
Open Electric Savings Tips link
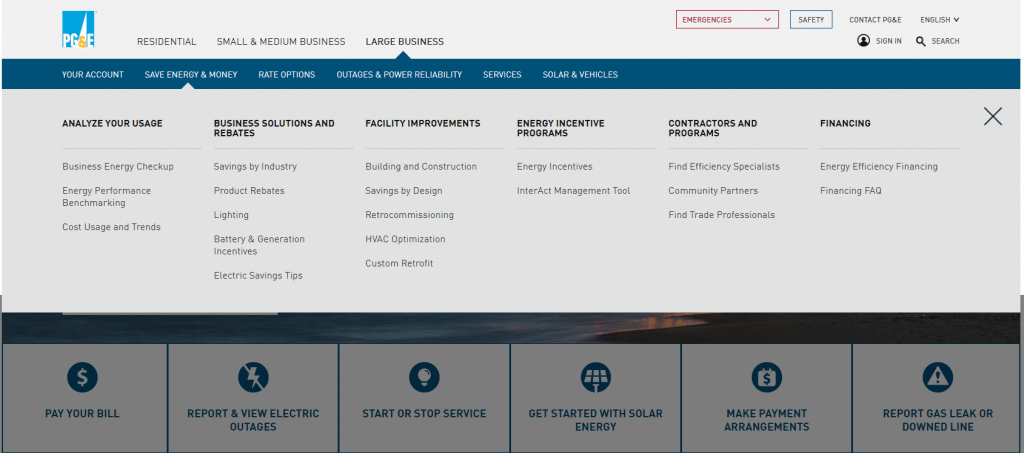tap(258, 275)
